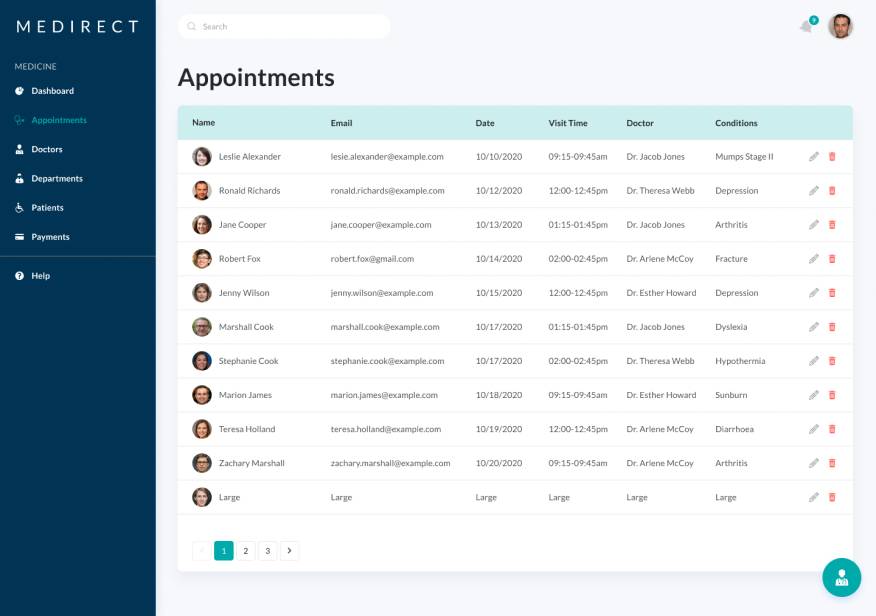The width and height of the screenshot is (876, 616).
Task: Edit Stephanie Cook's appointment entry
Action: 814,361
